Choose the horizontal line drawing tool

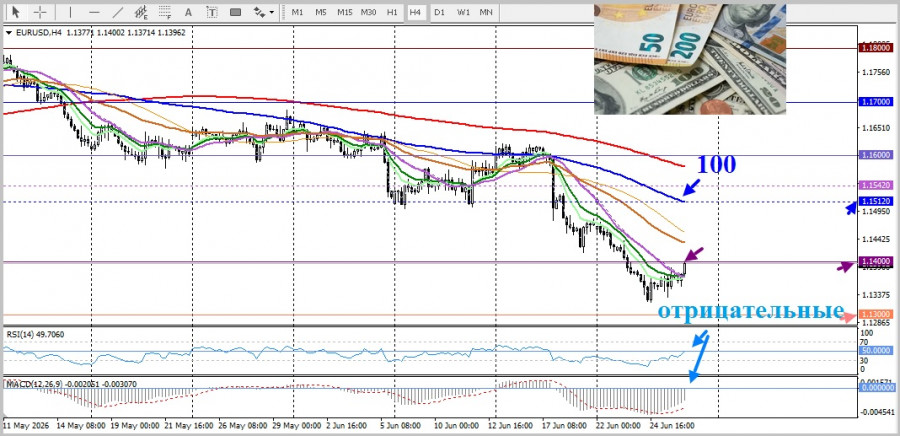click(94, 12)
